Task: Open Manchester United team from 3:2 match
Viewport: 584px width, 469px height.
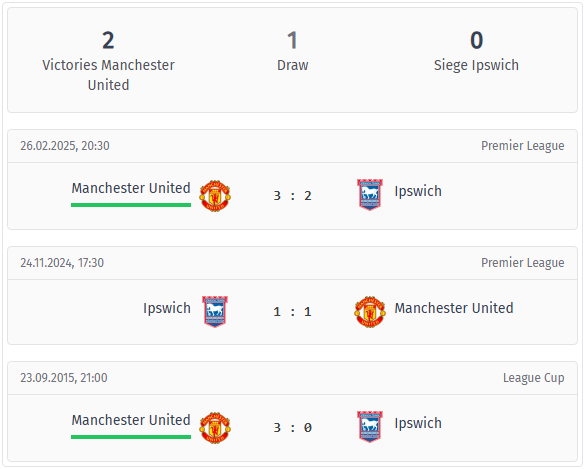Action: click(131, 188)
